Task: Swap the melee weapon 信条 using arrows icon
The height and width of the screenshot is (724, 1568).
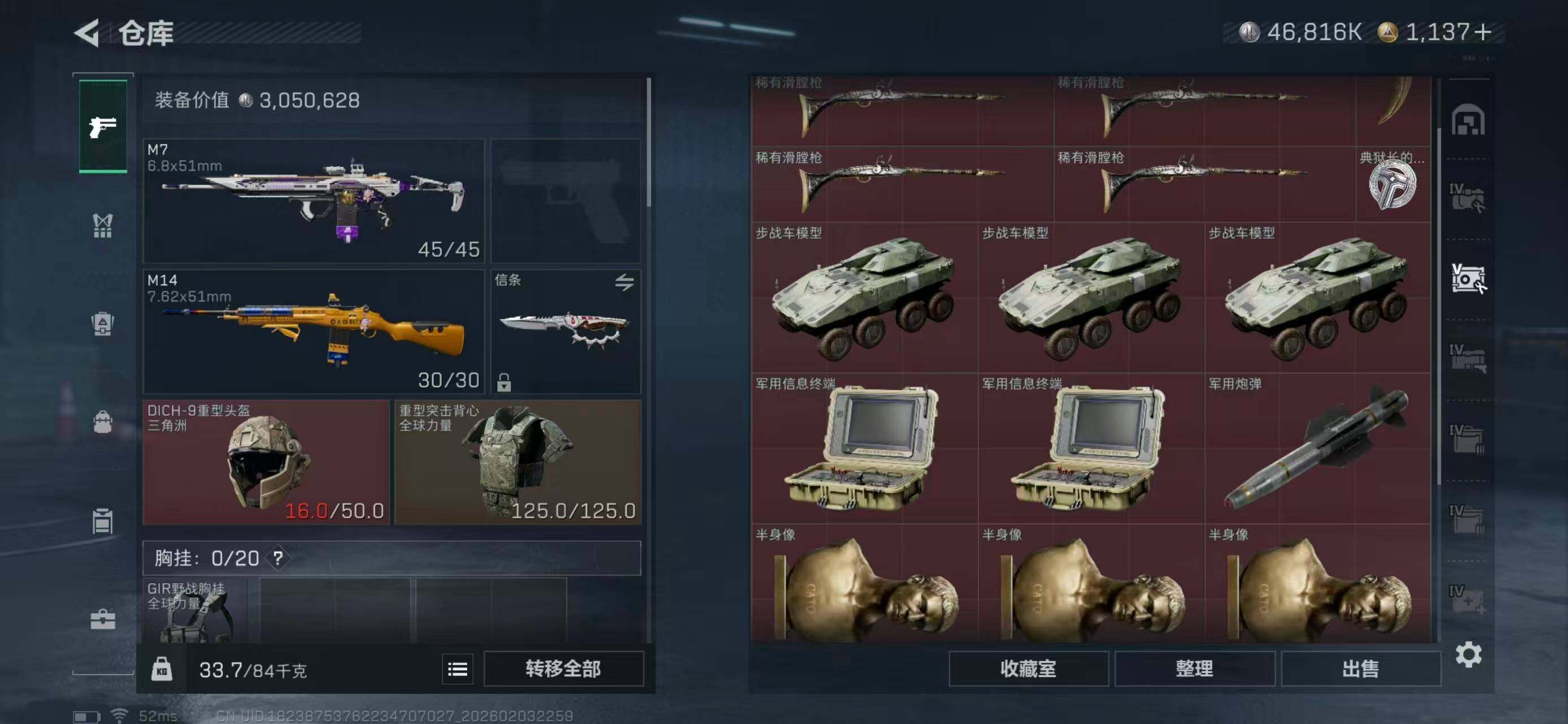Action: coord(624,282)
